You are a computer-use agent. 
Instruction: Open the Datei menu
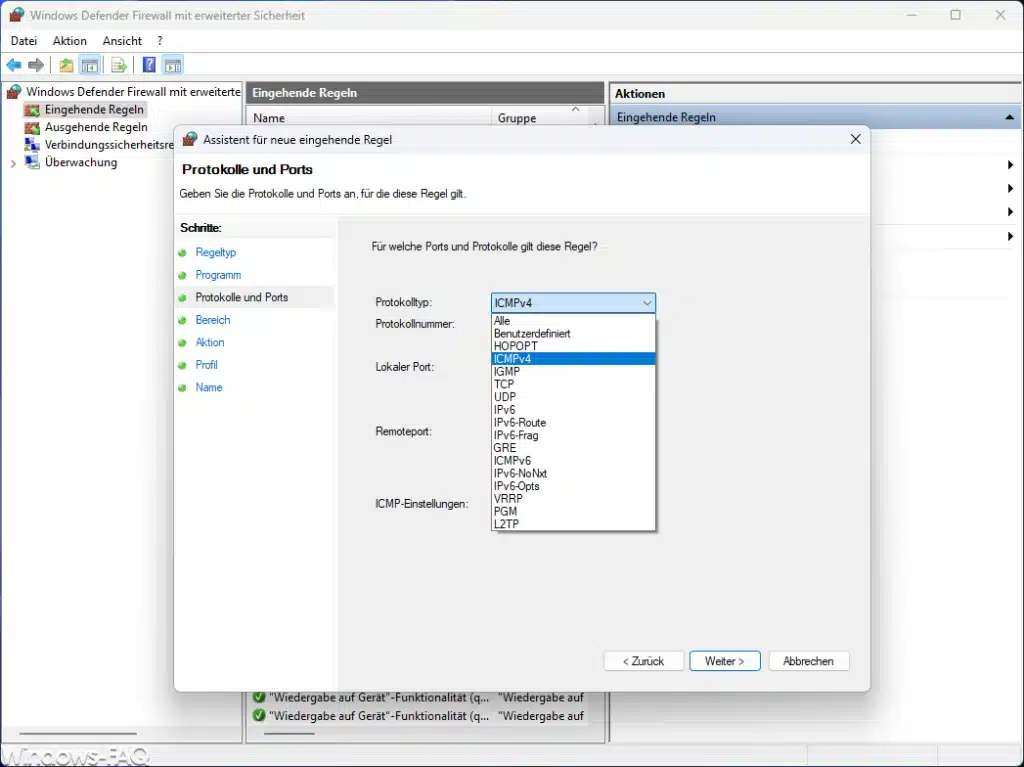(x=24, y=41)
